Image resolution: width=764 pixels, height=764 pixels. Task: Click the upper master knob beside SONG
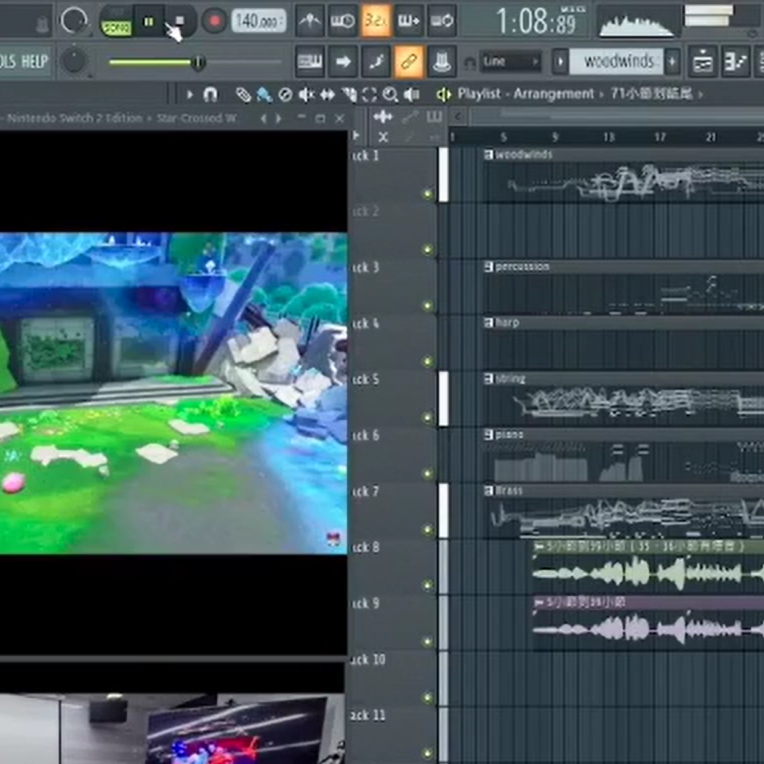click(x=74, y=20)
